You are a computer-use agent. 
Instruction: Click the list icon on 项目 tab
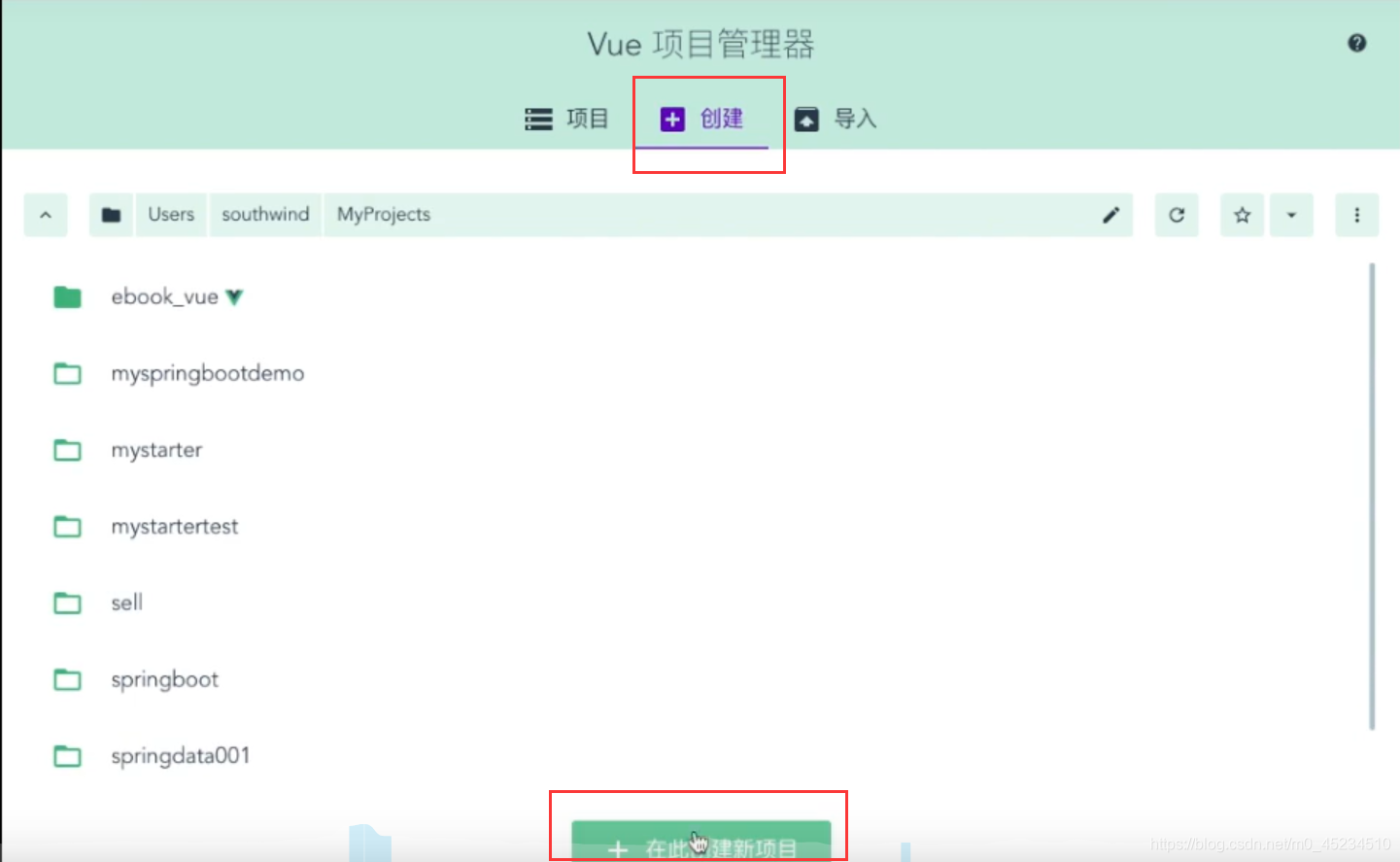538,119
